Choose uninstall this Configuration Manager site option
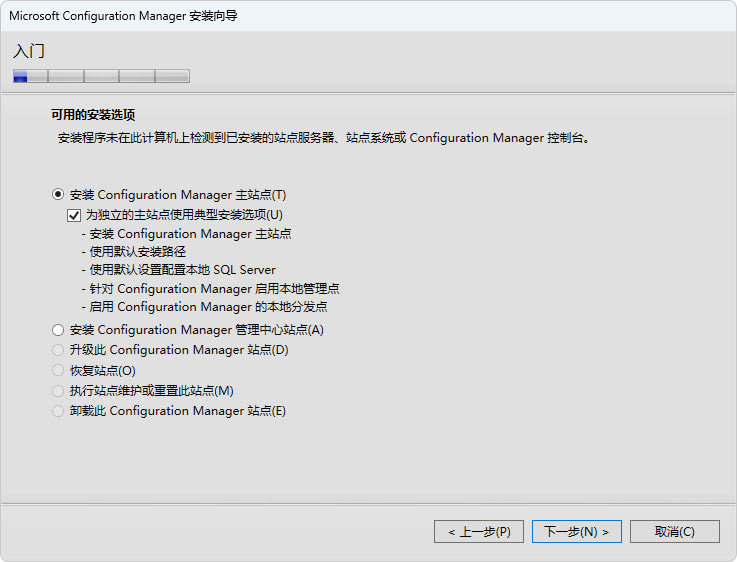Viewport: 737px width, 562px height. [58, 411]
